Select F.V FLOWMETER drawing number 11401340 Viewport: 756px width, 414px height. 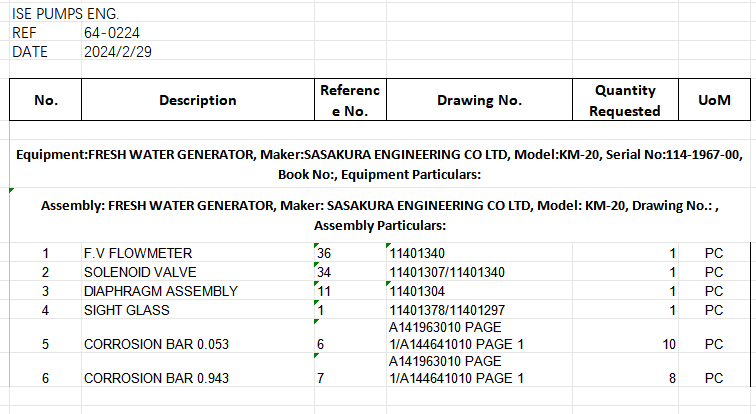479,253
